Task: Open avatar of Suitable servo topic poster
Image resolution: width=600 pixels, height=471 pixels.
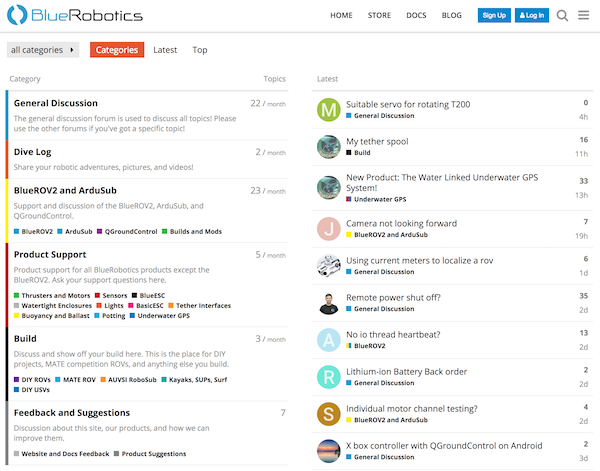Action: pos(328,110)
